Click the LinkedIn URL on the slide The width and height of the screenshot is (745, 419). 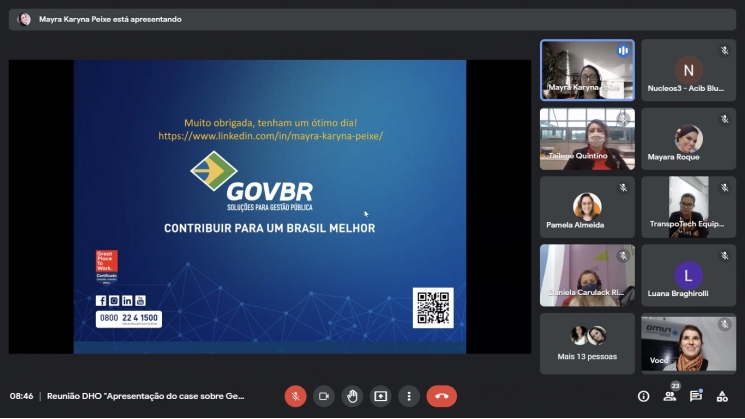click(x=270, y=136)
